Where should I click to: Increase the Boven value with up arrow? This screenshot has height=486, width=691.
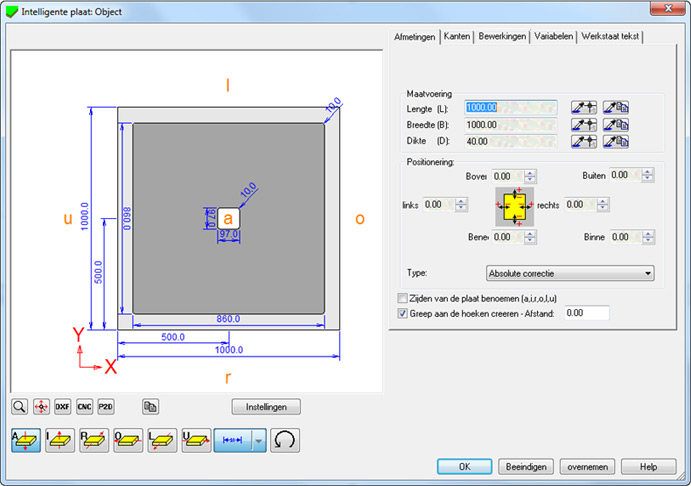tap(530, 173)
